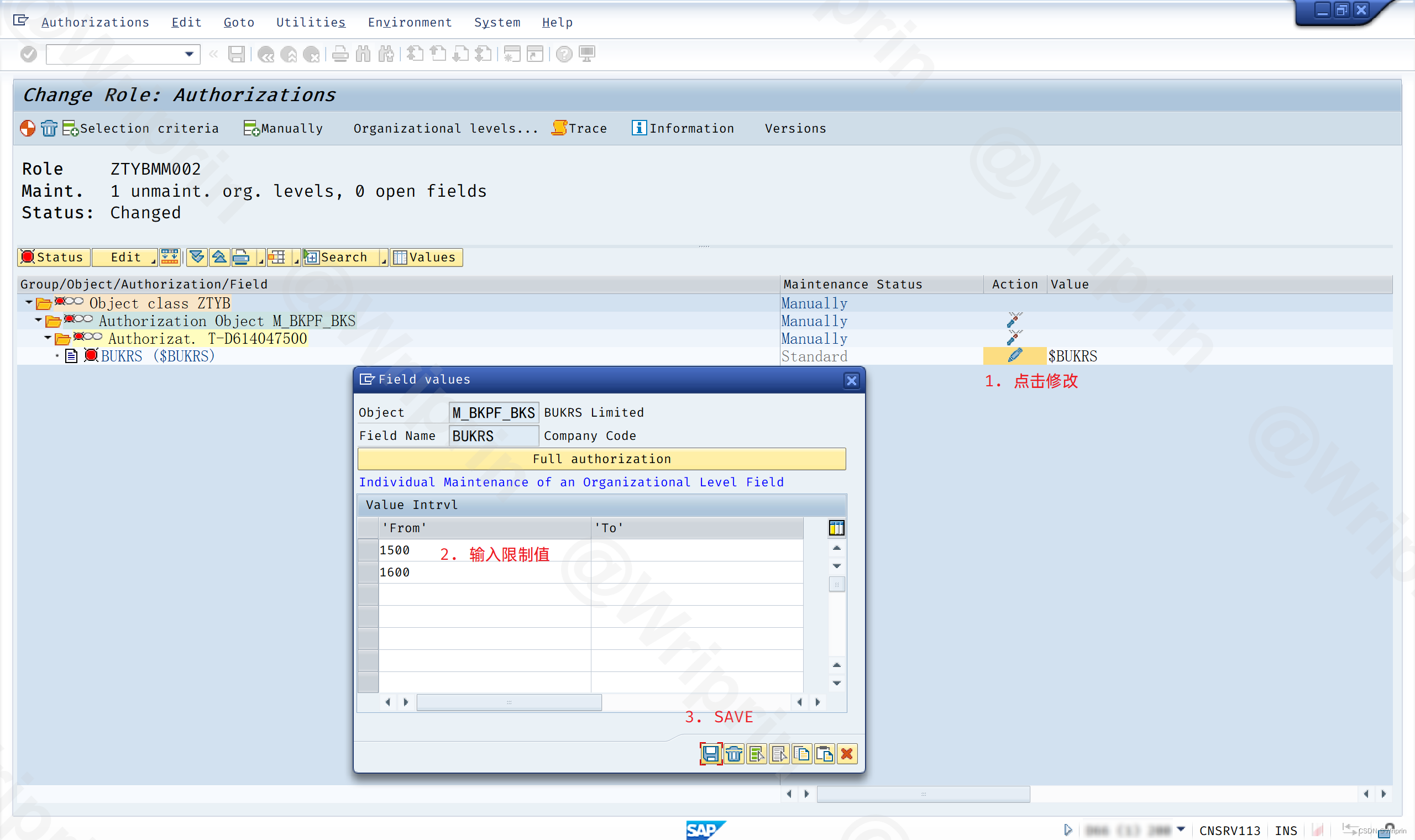
Task: Open the Utilities menu
Action: click(x=310, y=22)
